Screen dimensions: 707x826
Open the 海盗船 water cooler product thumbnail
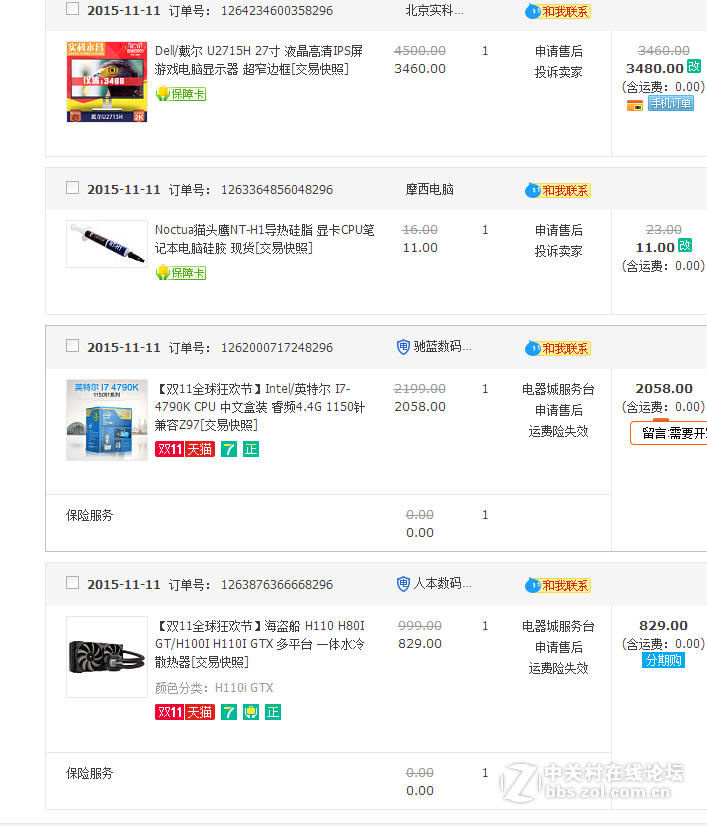(107, 657)
